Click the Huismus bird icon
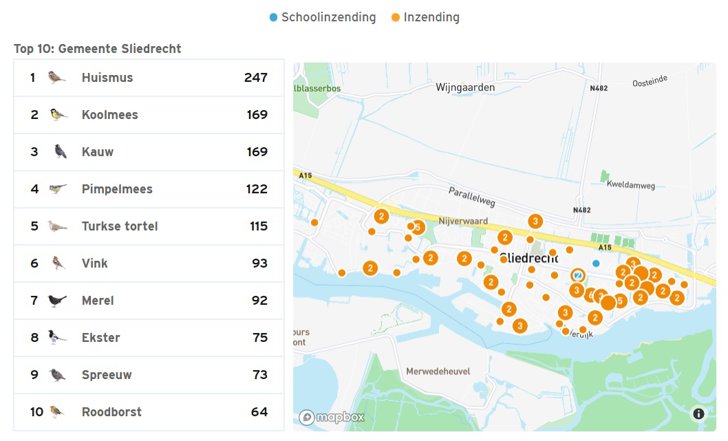 pyautogui.click(x=56, y=77)
